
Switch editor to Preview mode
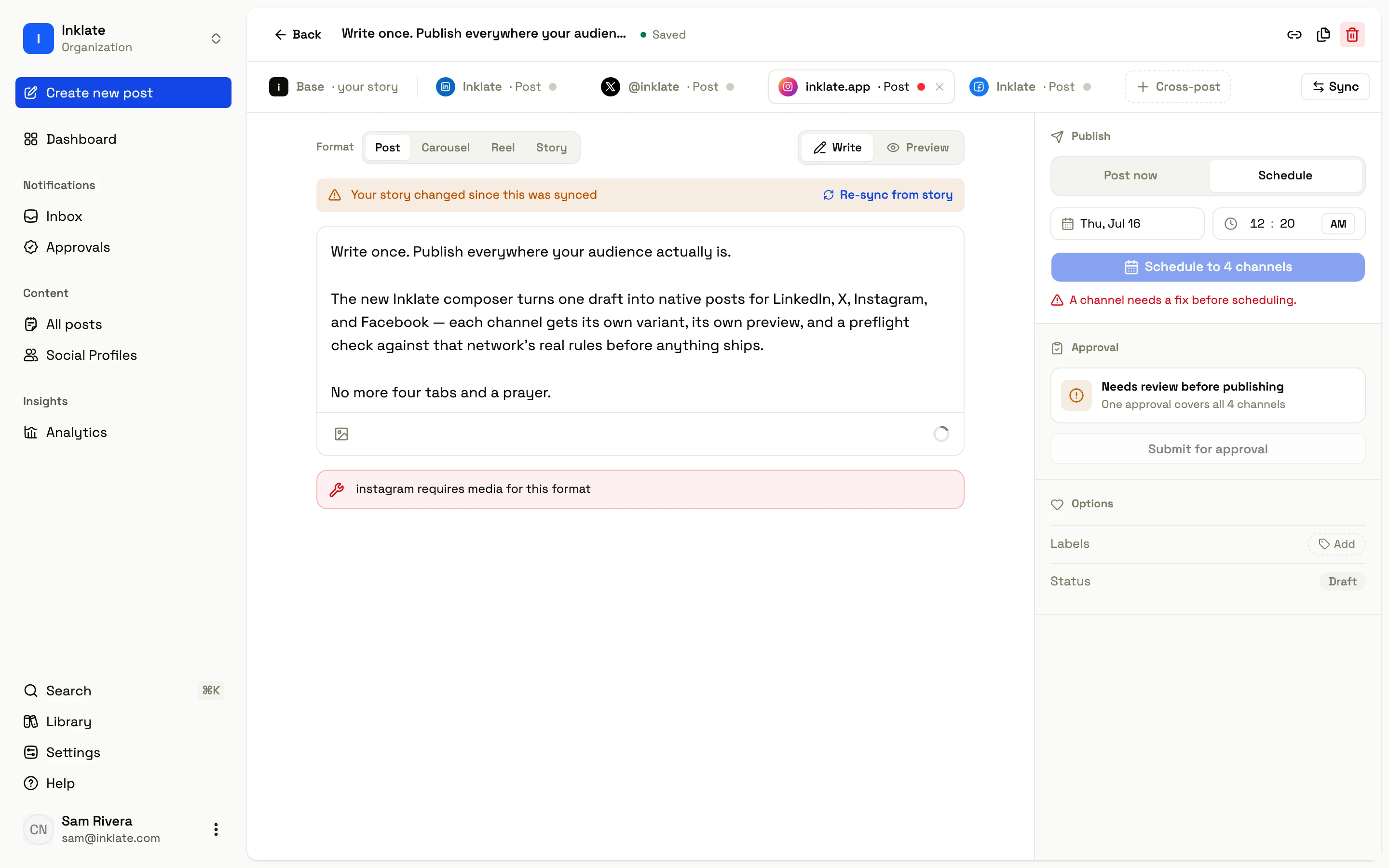(x=918, y=148)
